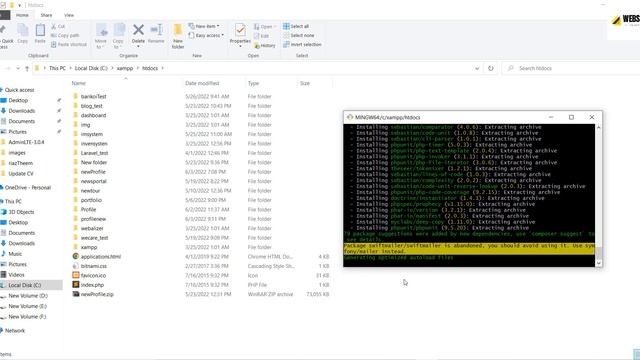Click Select none in the ribbon
The height and width of the screenshot is (360, 640).
(x=299, y=35)
